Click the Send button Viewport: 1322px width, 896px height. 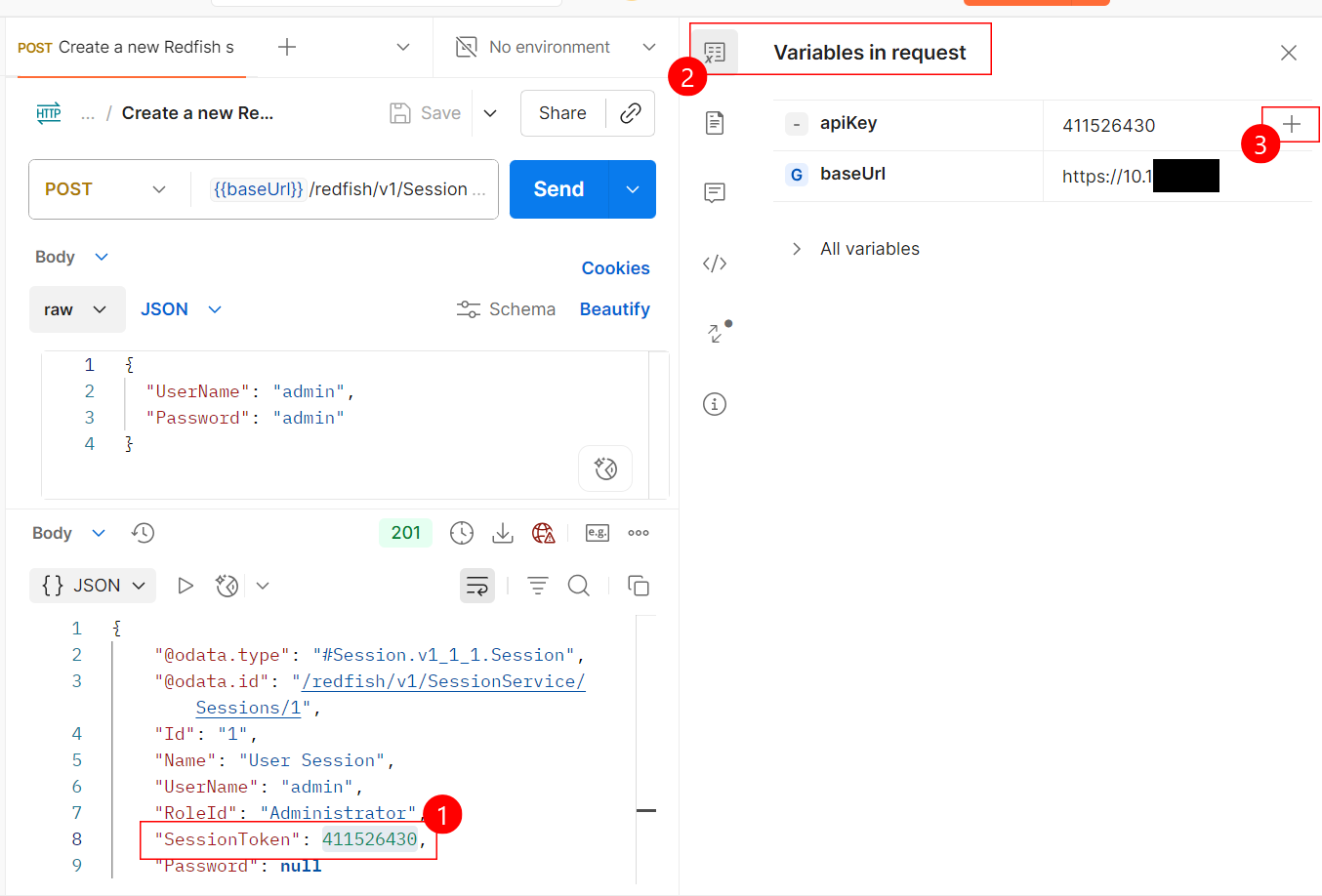558,189
